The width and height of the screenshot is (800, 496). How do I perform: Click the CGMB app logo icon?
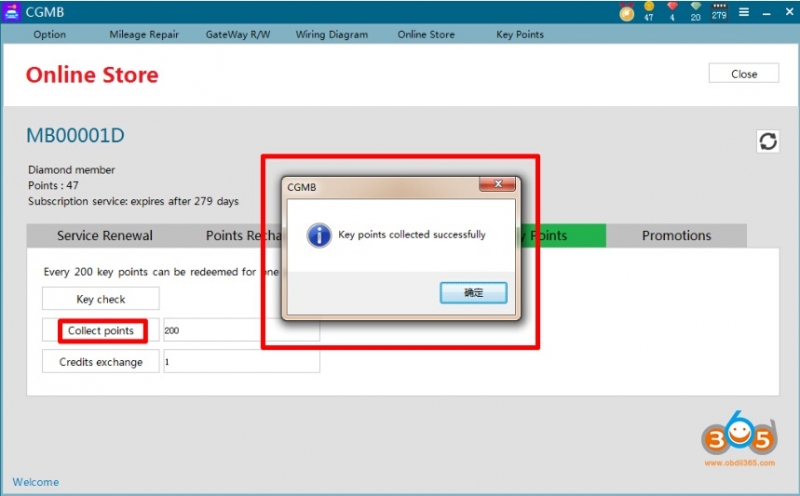point(11,11)
